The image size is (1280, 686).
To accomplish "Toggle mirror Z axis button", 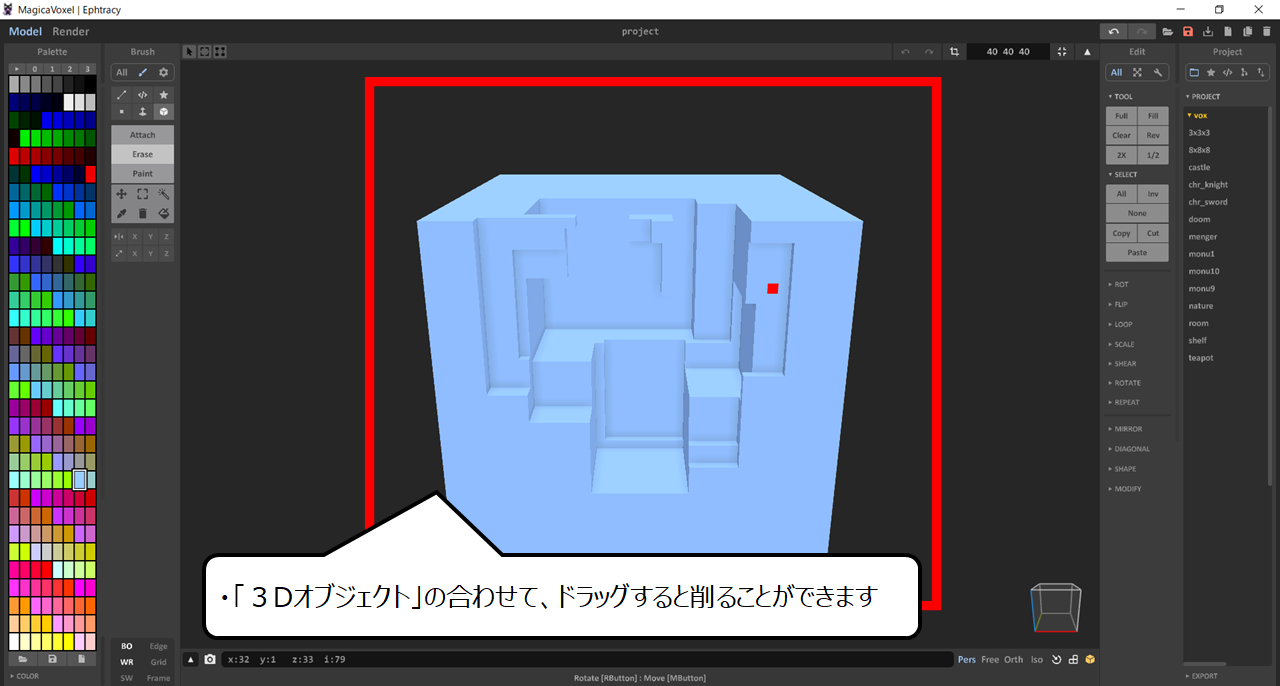I will pyautogui.click(x=166, y=236).
